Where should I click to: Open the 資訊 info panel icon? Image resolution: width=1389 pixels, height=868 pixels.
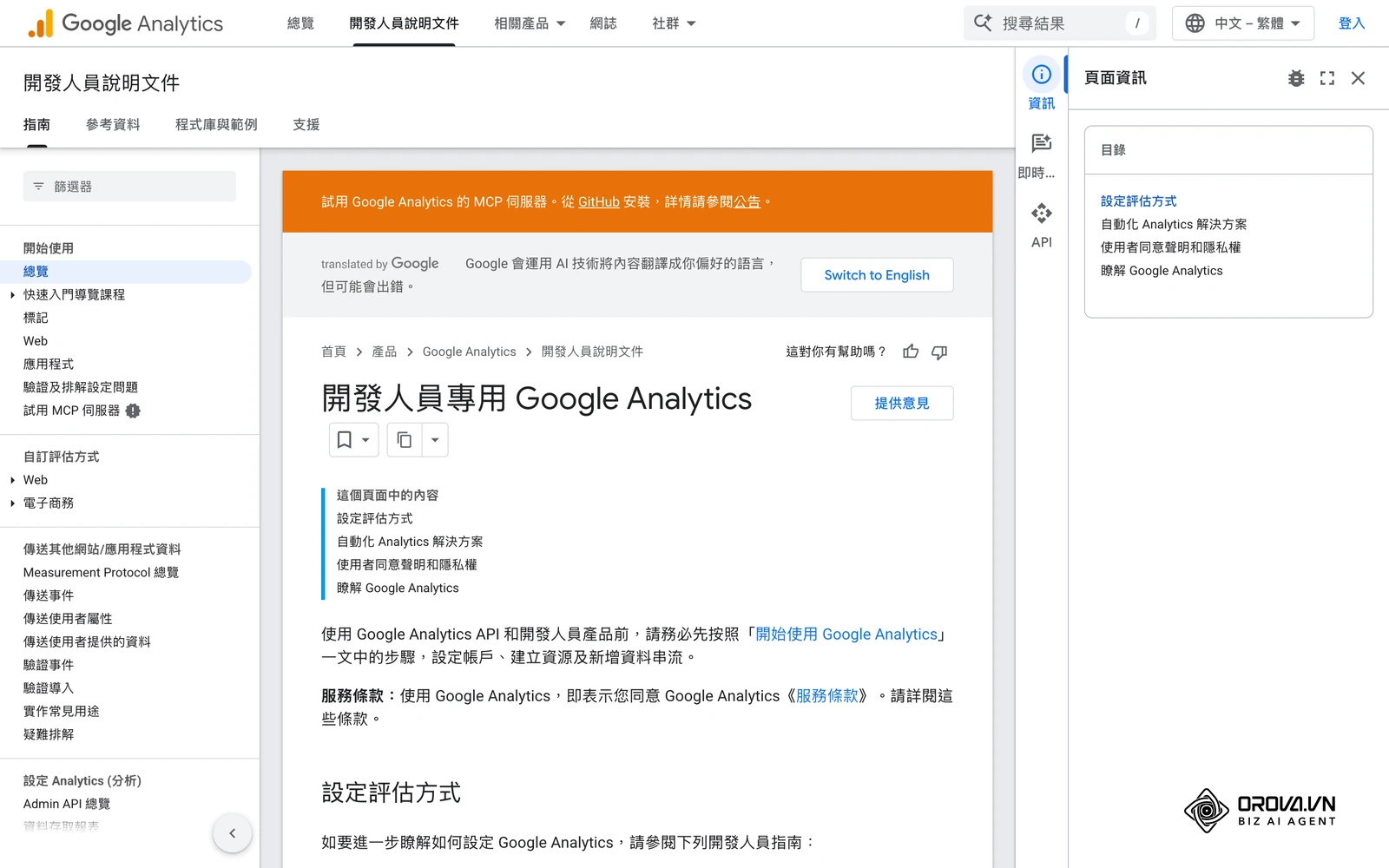1041,75
